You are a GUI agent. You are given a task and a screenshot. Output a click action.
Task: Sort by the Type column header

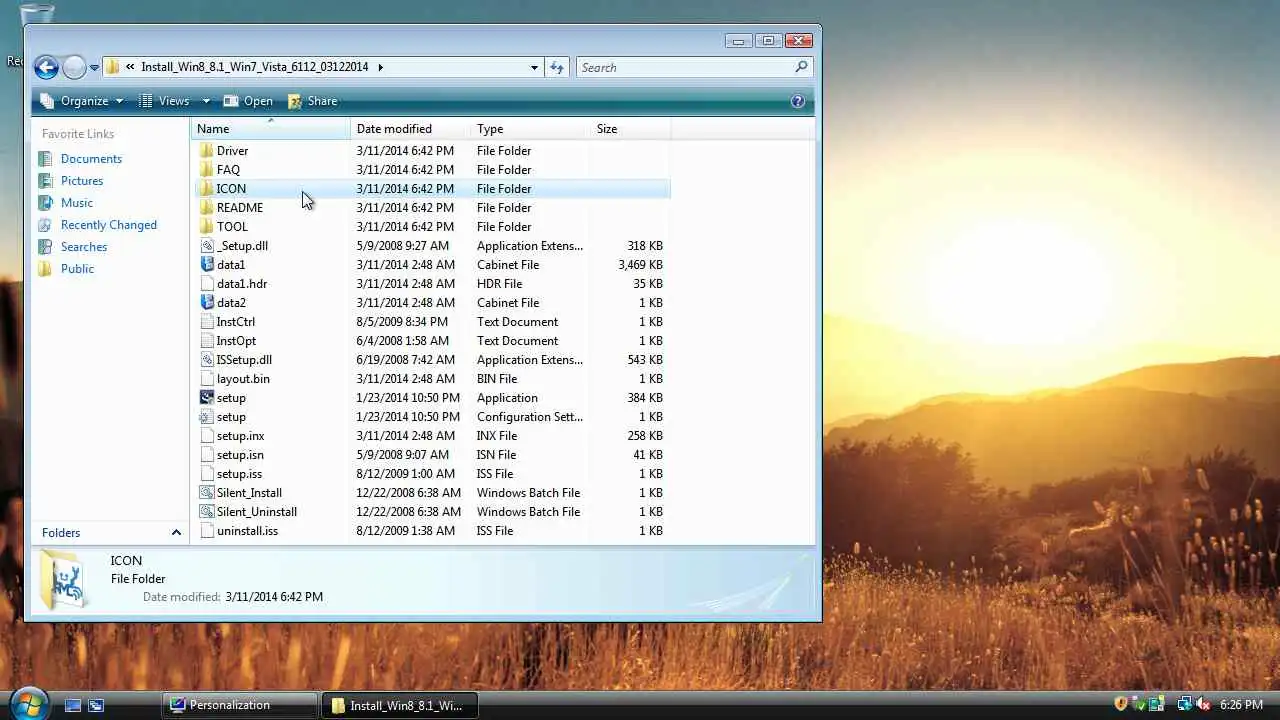pyautogui.click(x=530, y=129)
